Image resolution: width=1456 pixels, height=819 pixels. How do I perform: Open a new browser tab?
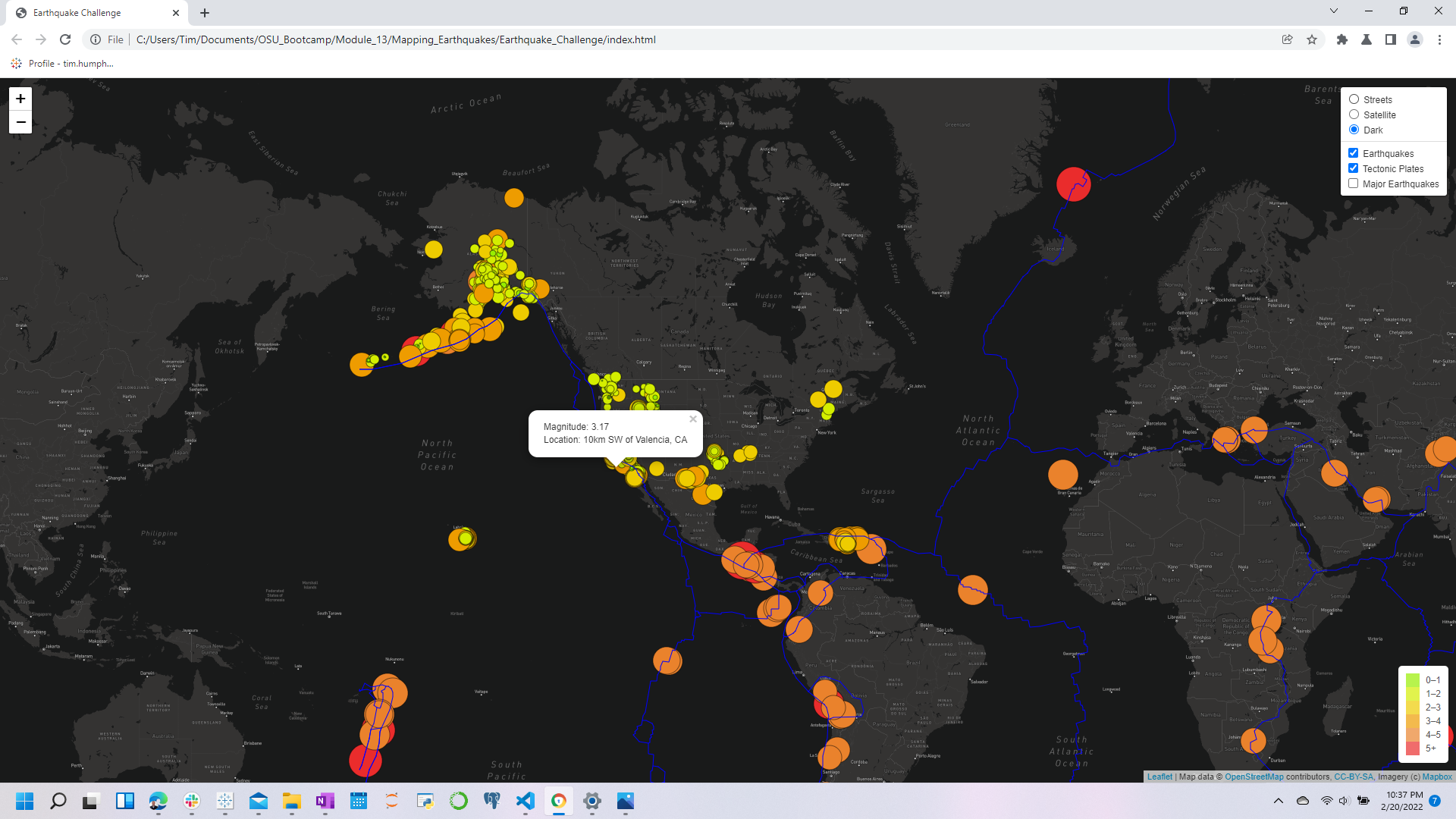point(205,13)
